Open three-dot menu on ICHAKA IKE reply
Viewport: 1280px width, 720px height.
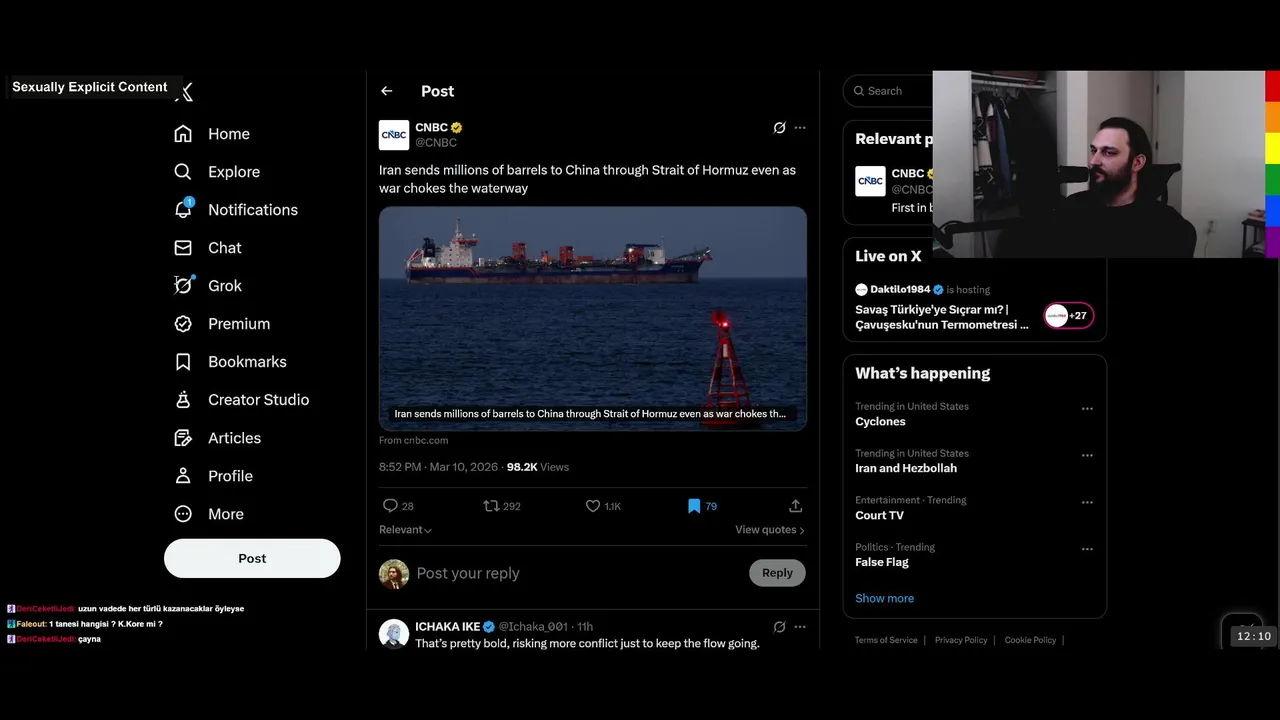pos(800,627)
